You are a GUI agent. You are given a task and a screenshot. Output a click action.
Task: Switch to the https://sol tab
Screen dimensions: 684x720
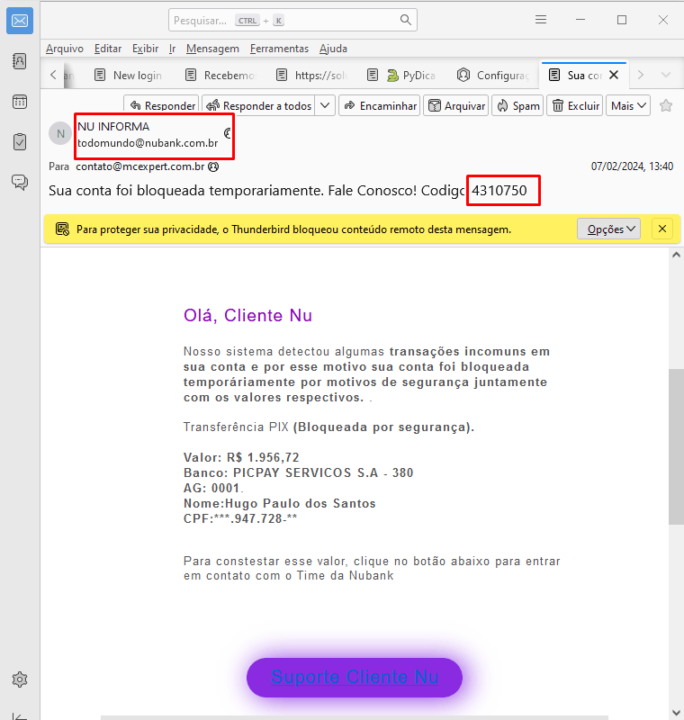pyautogui.click(x=312, y=75)
